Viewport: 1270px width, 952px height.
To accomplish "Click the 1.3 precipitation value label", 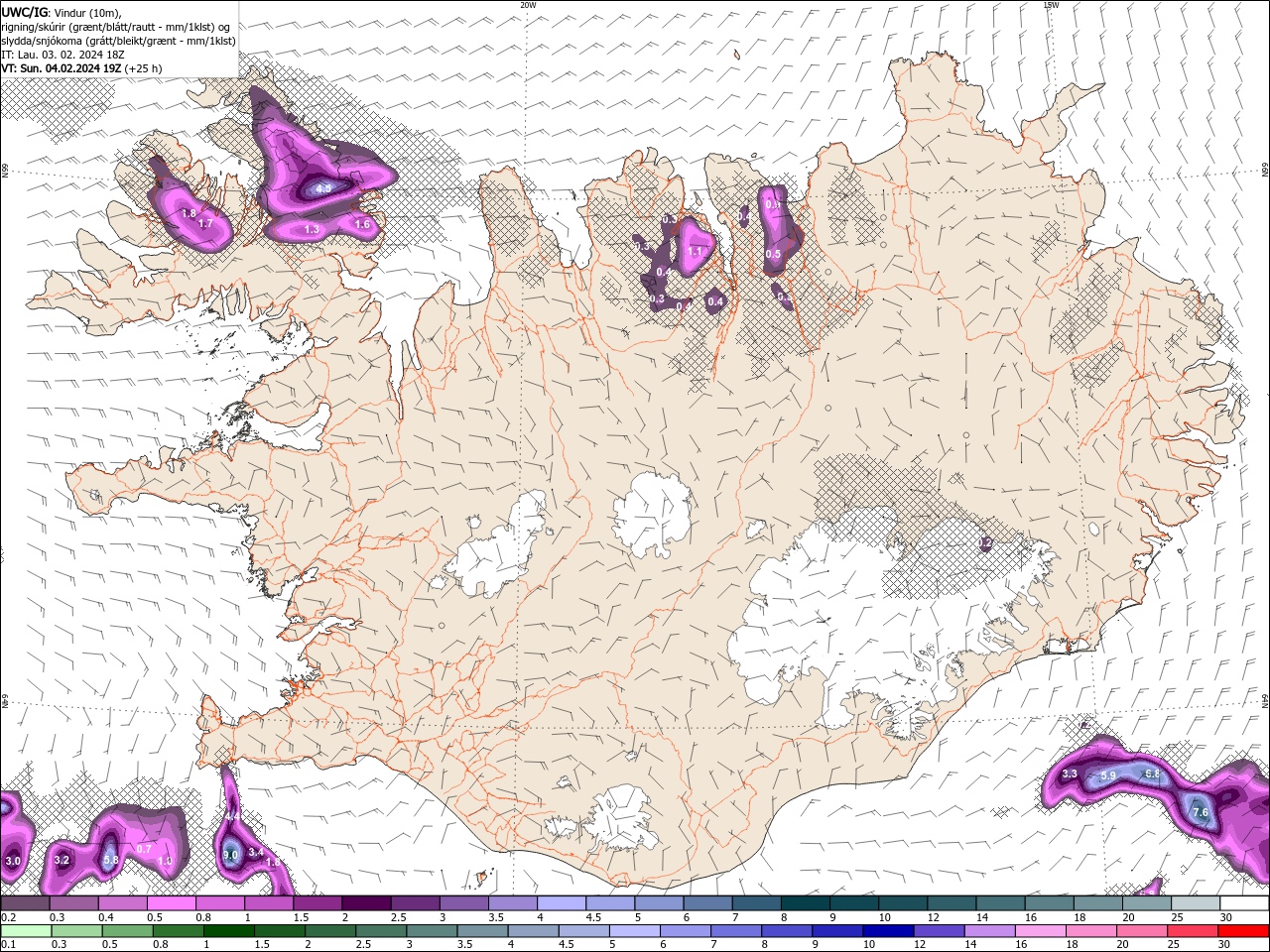I will pyautogui.click(x=312, y=229).
